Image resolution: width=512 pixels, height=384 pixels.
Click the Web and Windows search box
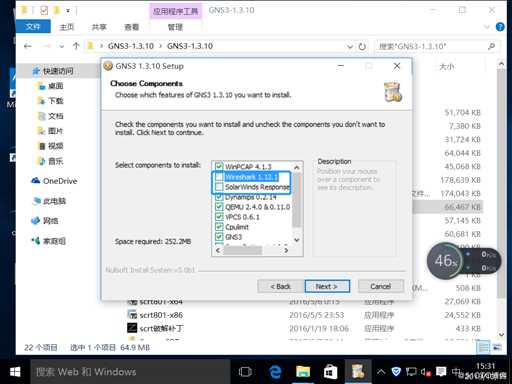130,372
